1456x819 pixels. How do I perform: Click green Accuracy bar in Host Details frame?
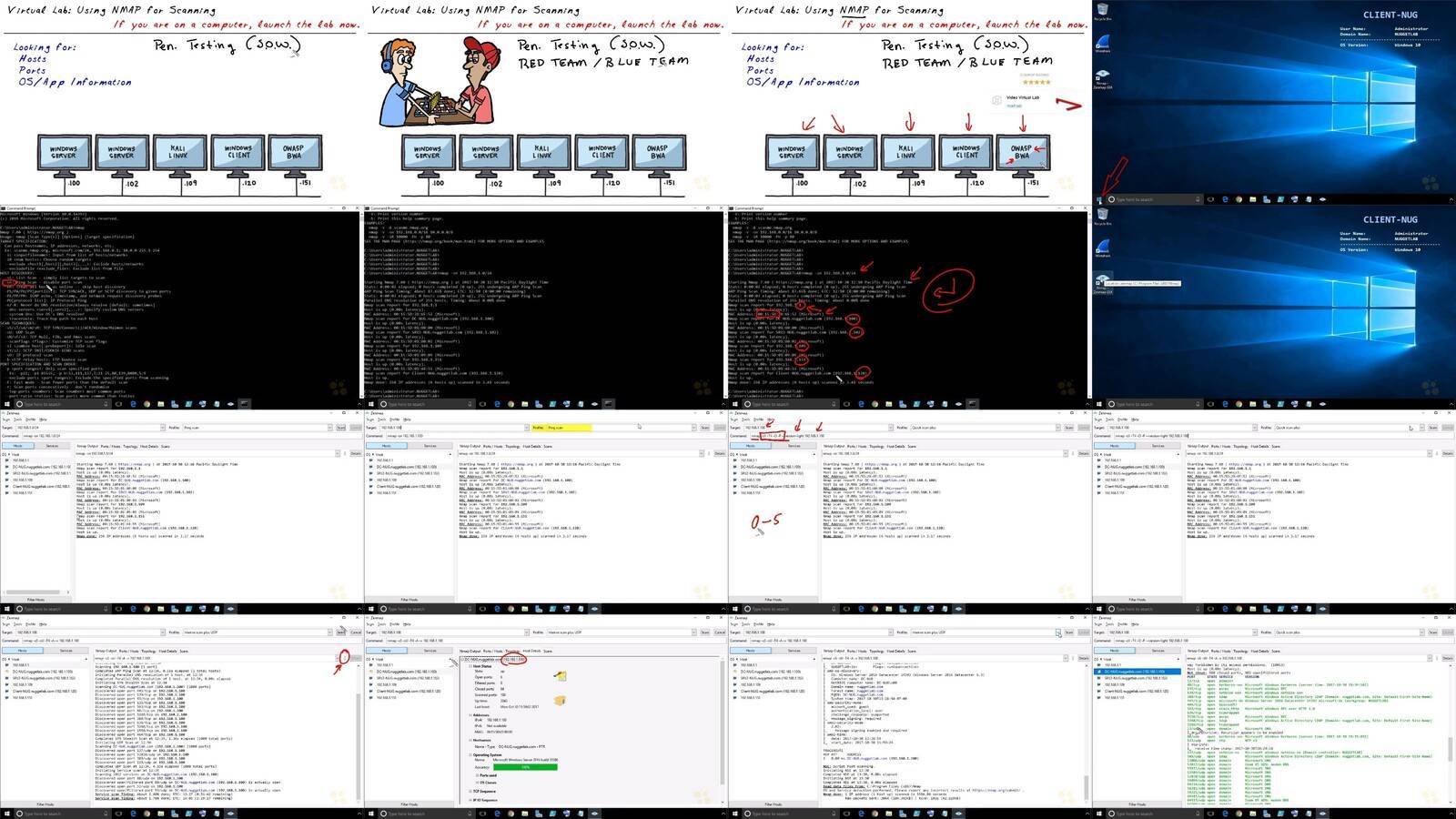click(x=525, y=767)
